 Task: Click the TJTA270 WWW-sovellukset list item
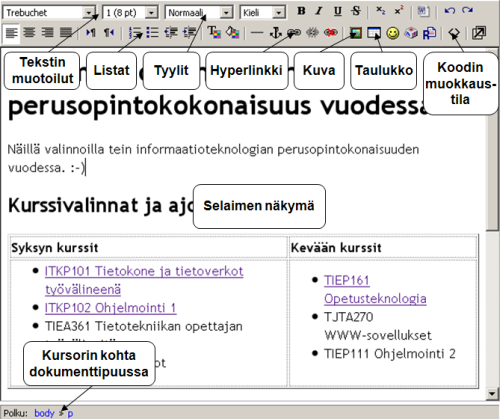point(378,326)
